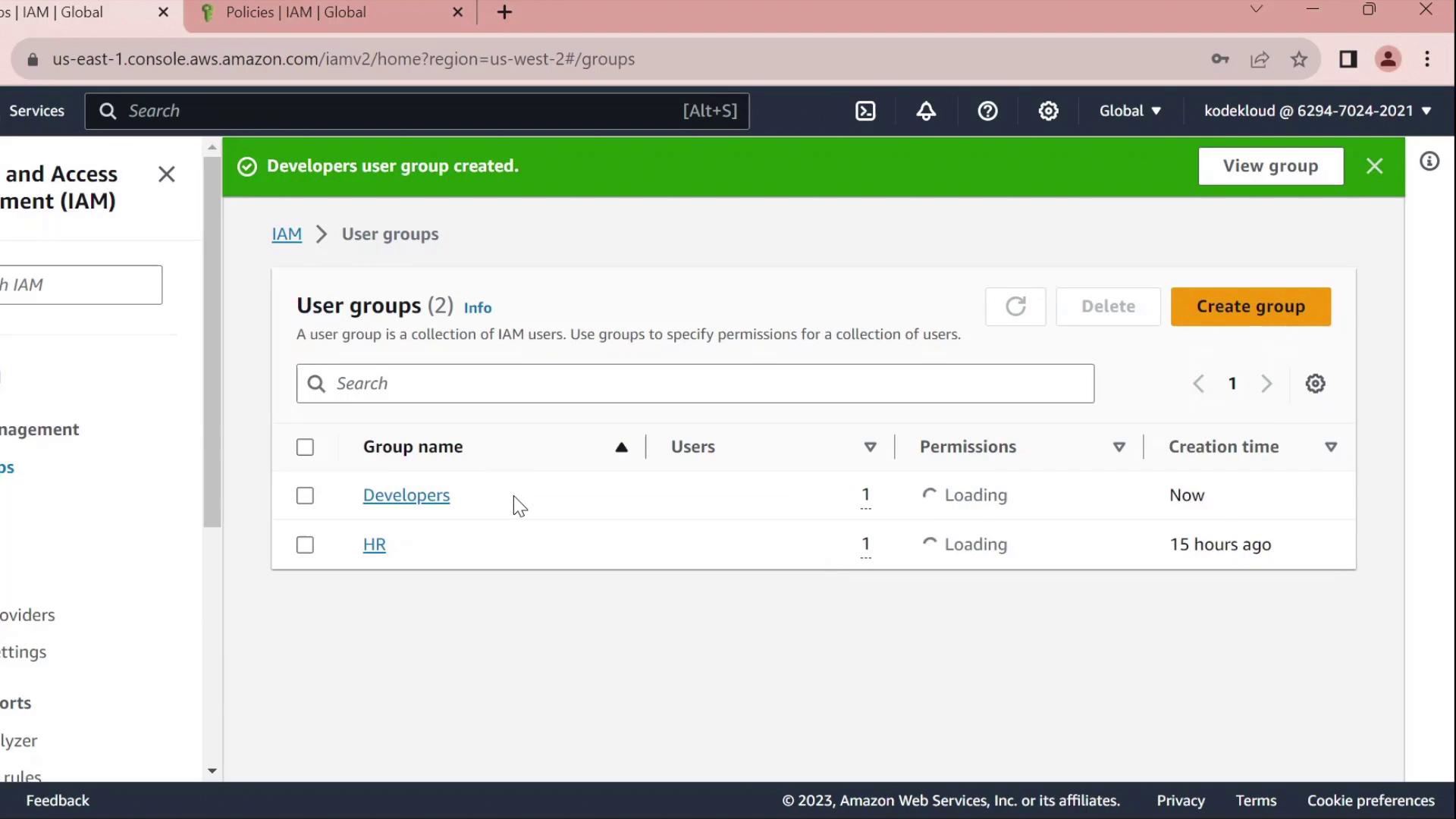Click the user groups search field
Screen dimensions: 1456x819
tap(695, 384)
